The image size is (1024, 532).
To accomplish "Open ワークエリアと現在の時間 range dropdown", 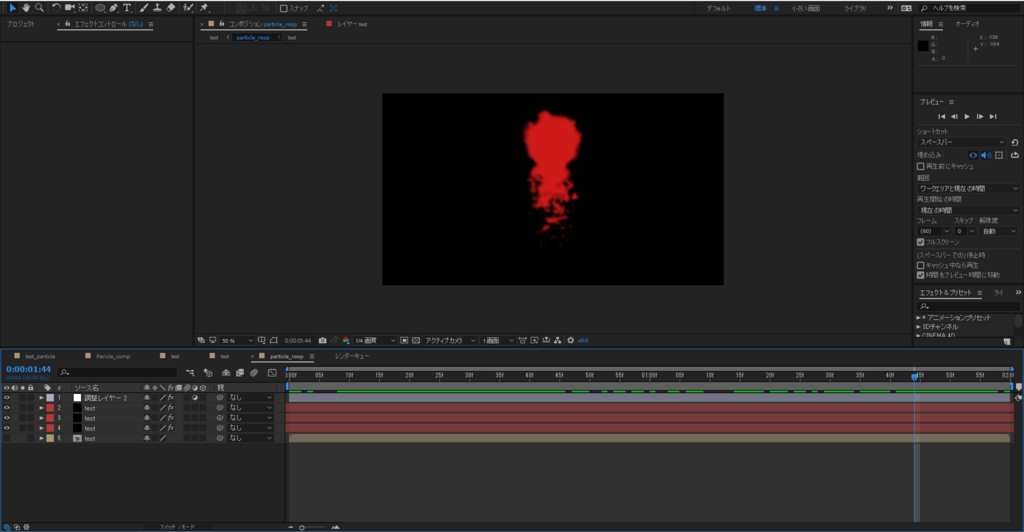I will 968,189.
